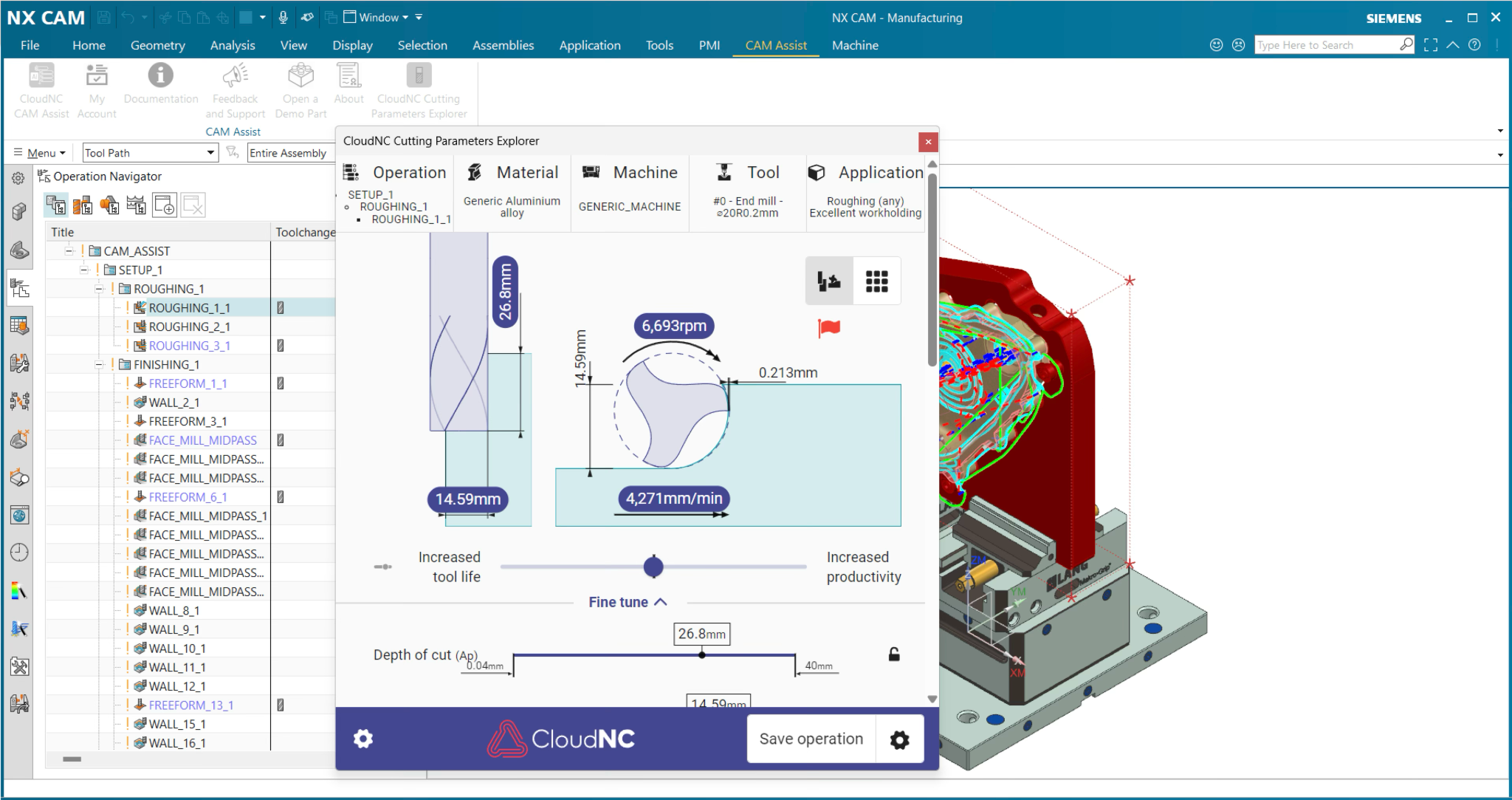Switch to the Analysis tab
Screen dimensions: 1512x800
(233, 45)
